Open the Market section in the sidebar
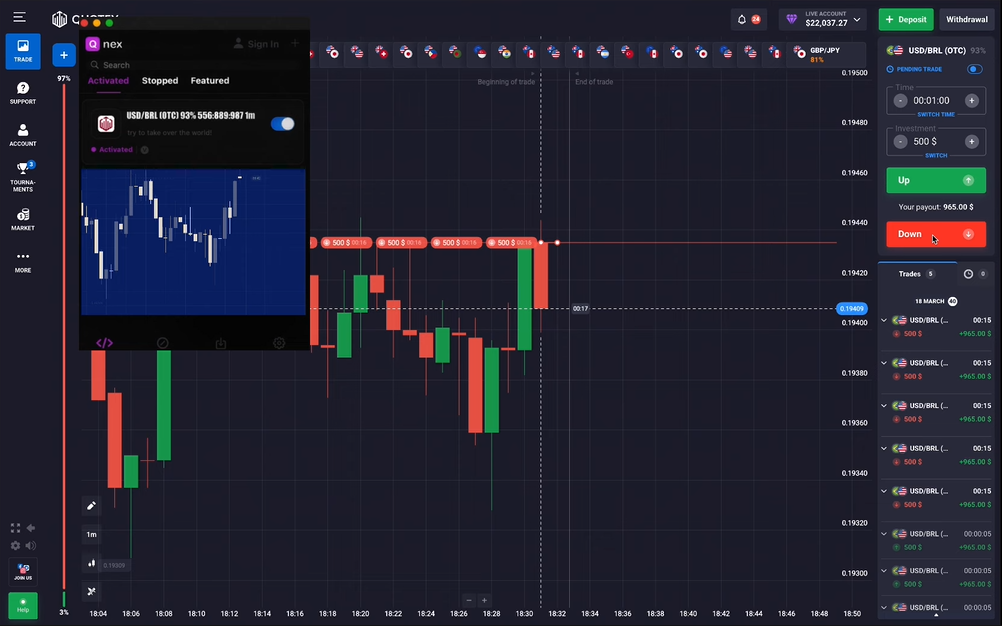Viewport: 1002px width, 626px height. (x=22, y=218)
